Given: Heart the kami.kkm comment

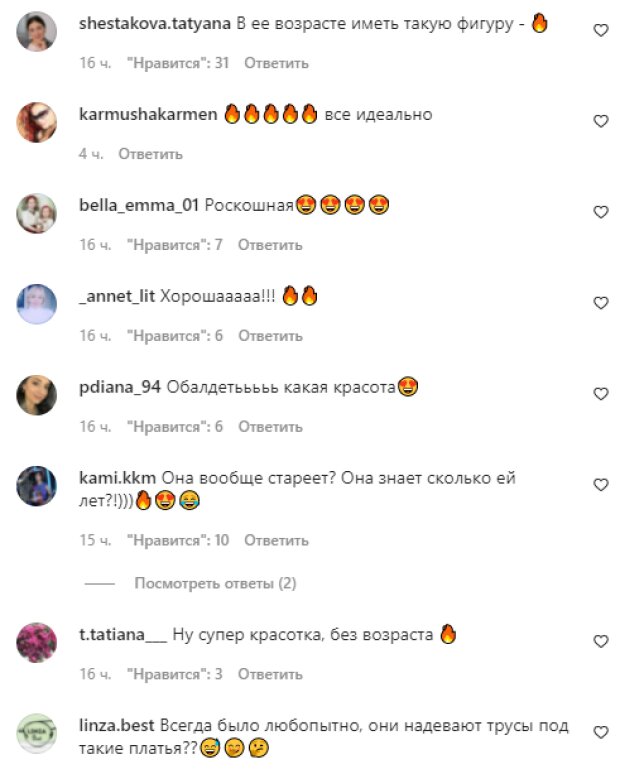Looking at the screenshot, I should point(601,485).
